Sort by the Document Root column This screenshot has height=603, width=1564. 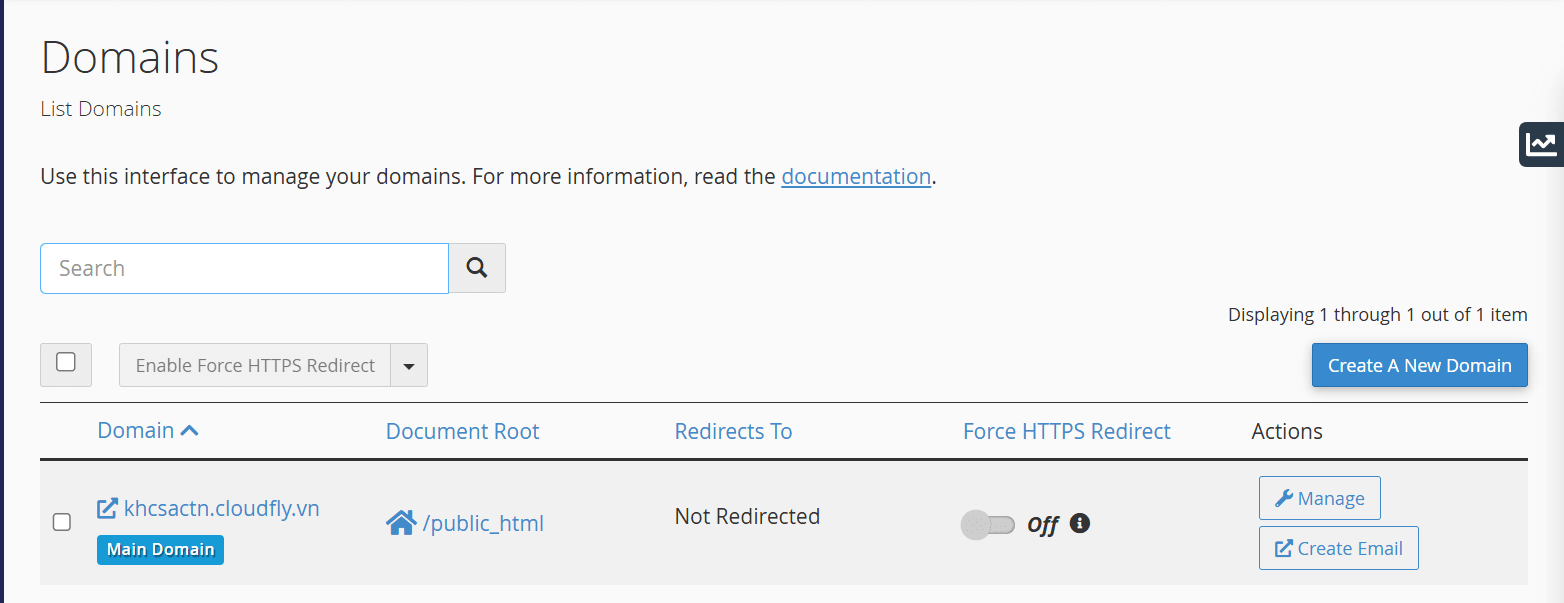pos(462,431)
